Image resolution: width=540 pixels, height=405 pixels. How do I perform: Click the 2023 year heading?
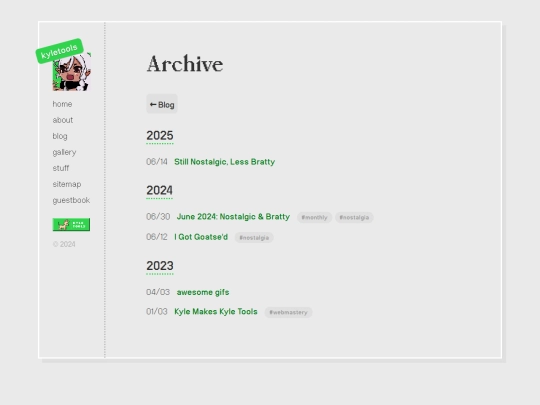[160, 266]
